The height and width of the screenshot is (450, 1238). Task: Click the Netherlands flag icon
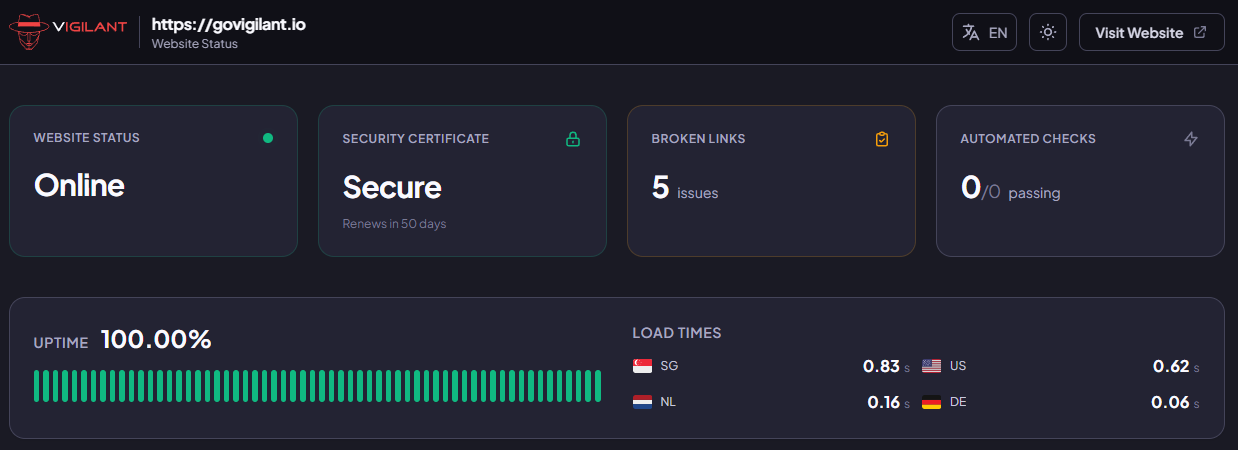click(643, 402)
